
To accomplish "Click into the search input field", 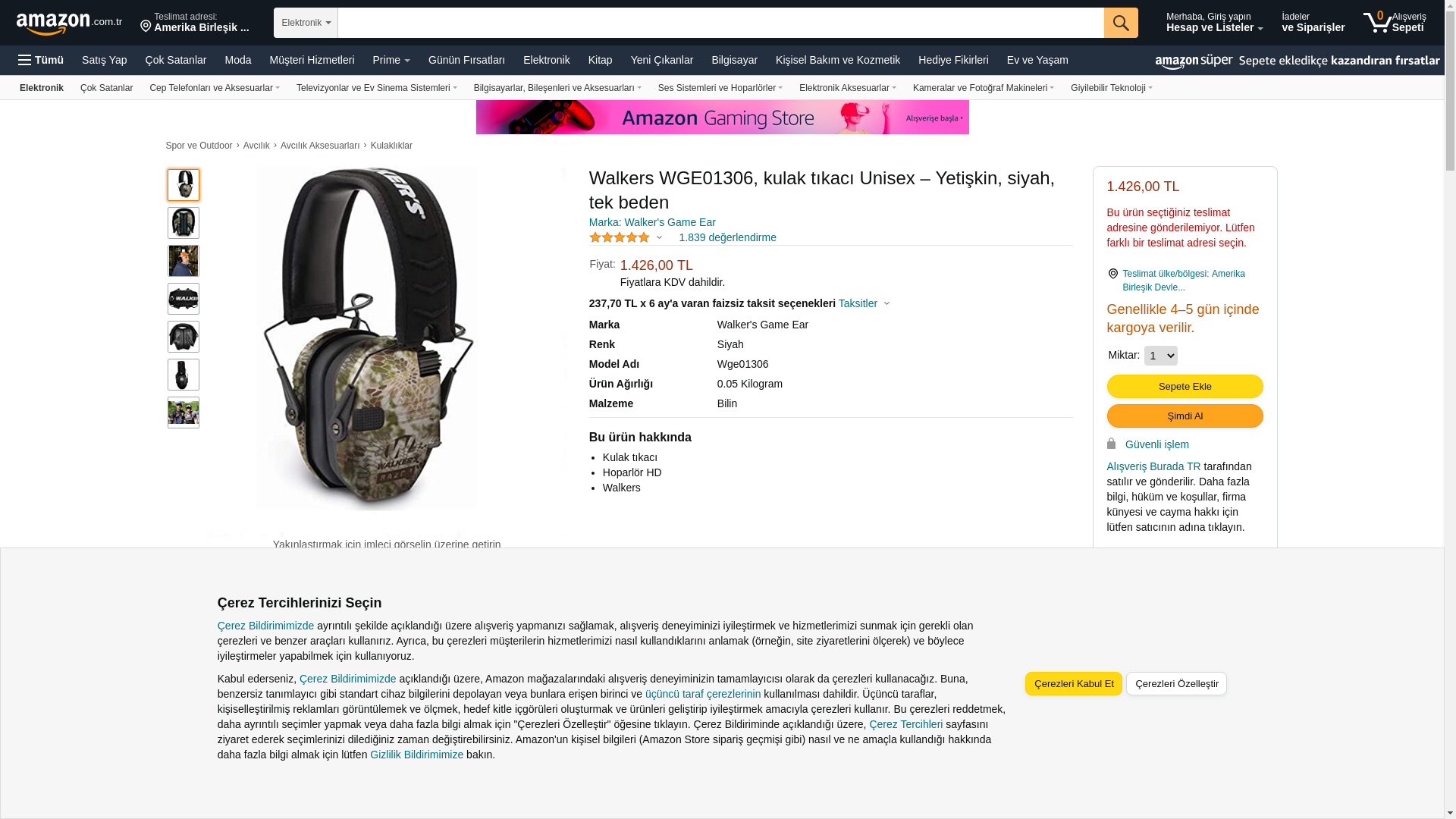I will pyautogui.click(x=720, y=23).
